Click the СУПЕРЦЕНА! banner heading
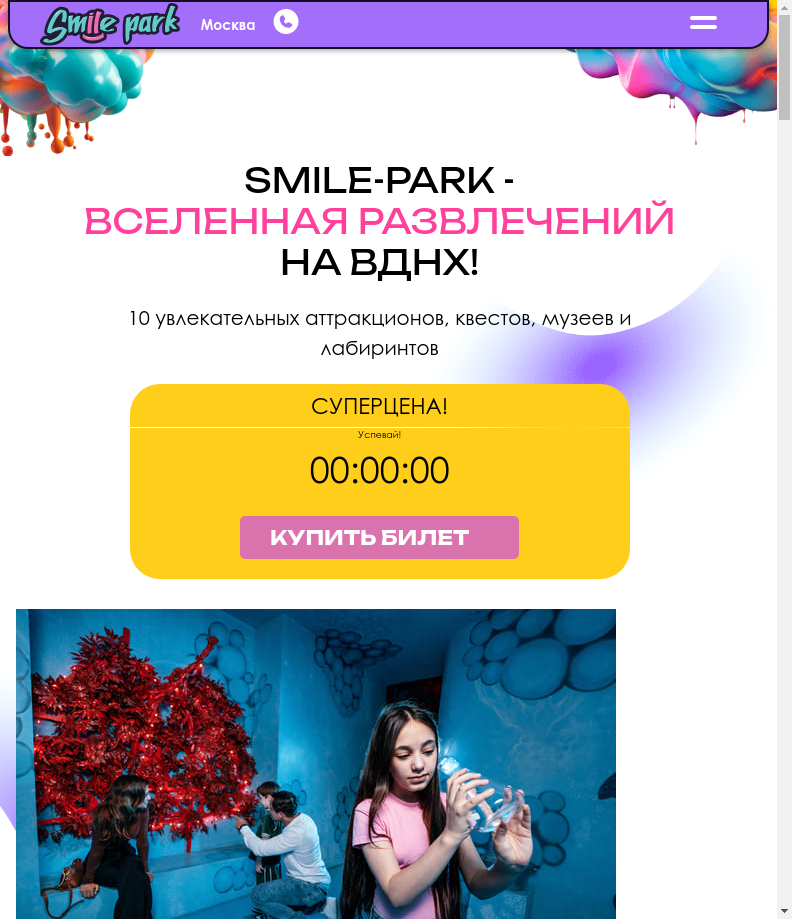 [379, 406]
